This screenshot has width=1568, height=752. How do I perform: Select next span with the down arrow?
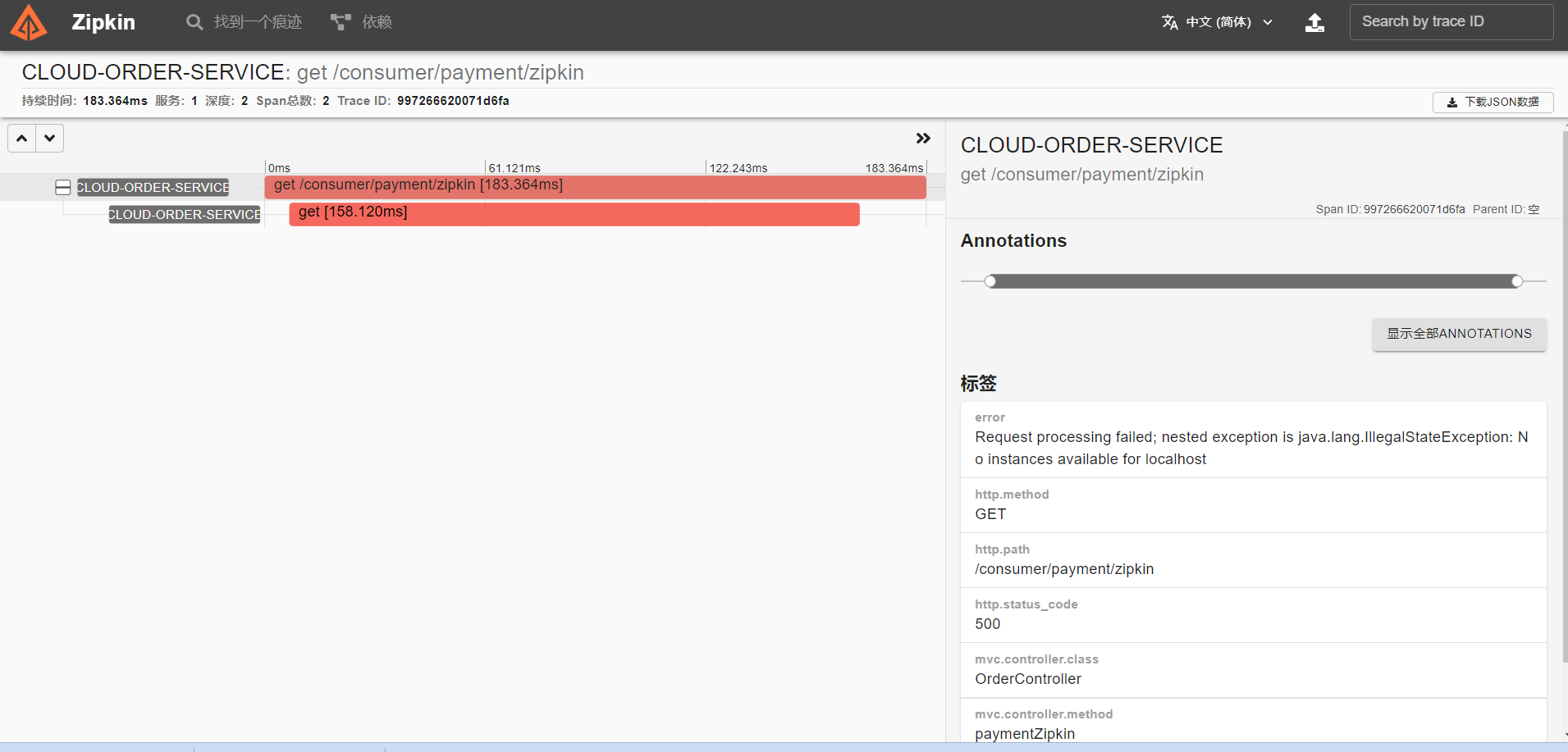(50, 138)
